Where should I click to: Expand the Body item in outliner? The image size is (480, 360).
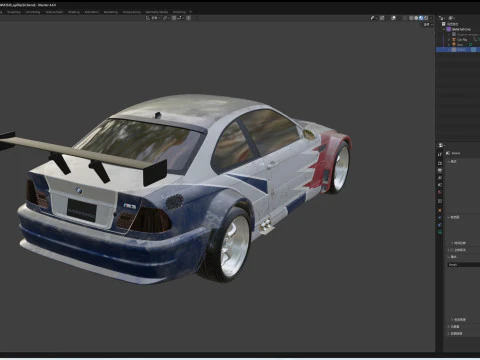(x=449, y=44)
